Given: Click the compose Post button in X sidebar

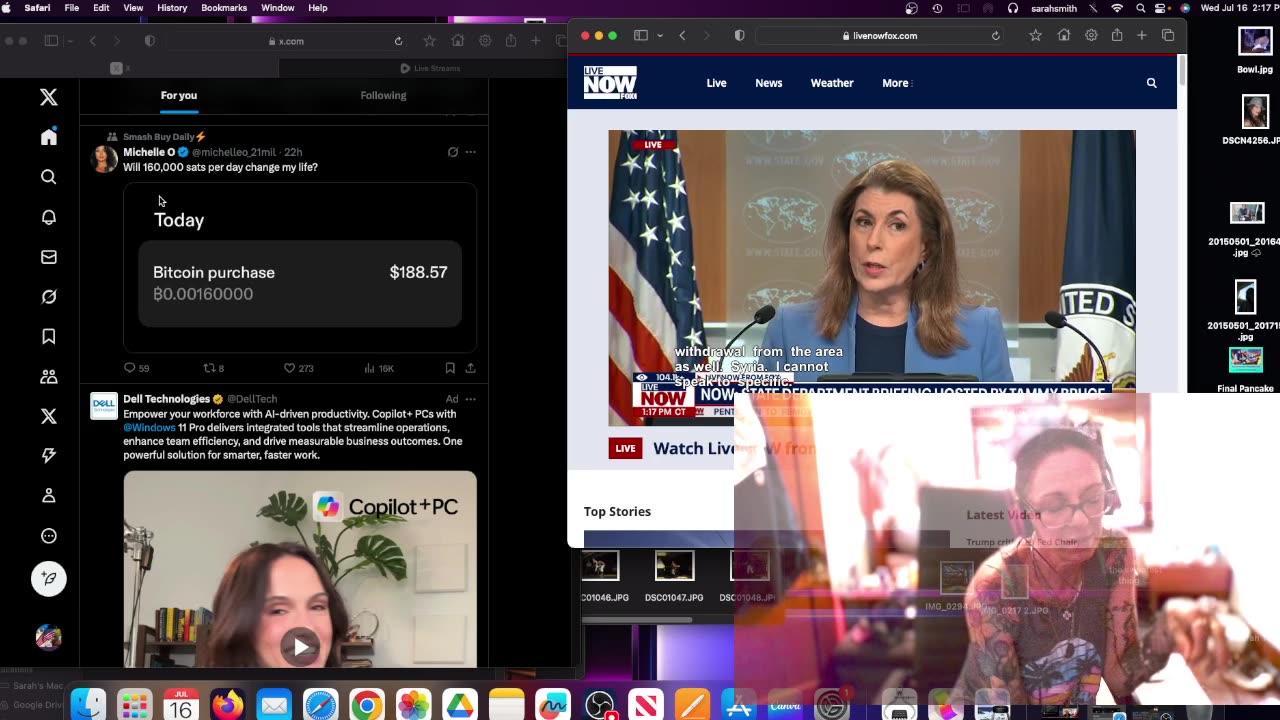Looking at the screenshot, I should tap(48, 578).
